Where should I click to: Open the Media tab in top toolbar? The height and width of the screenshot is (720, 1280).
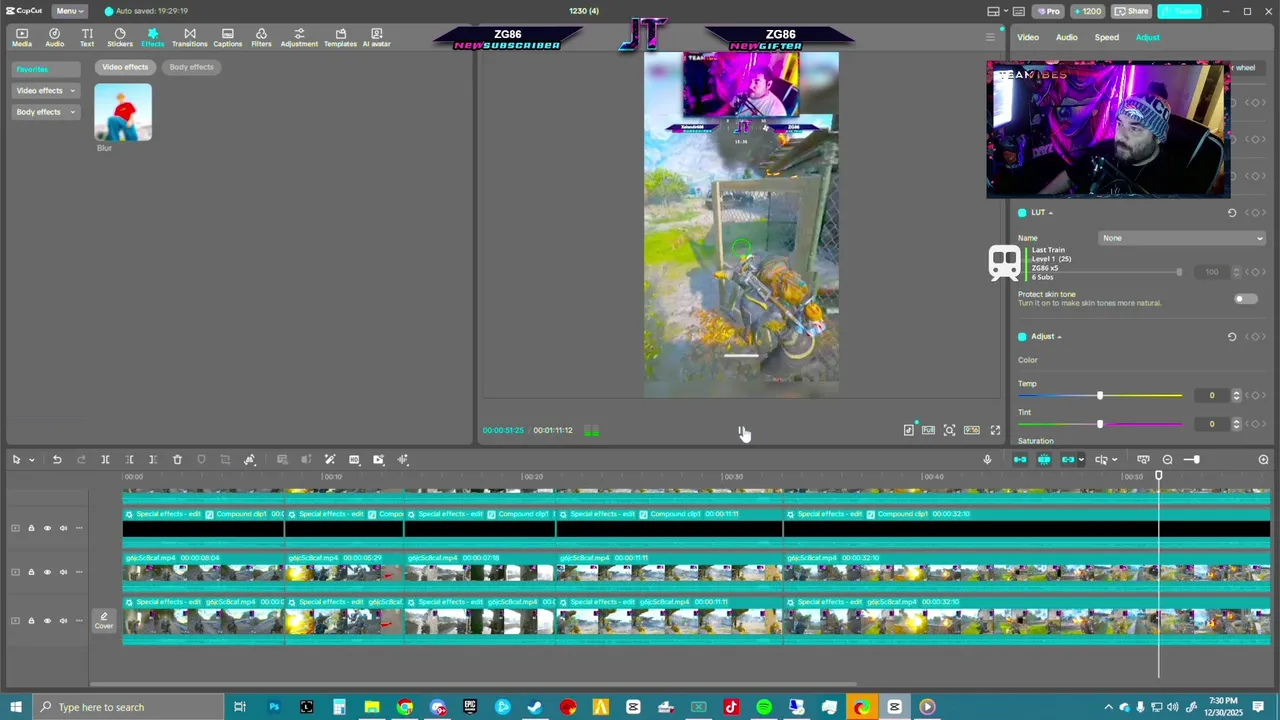click(22, 38)
